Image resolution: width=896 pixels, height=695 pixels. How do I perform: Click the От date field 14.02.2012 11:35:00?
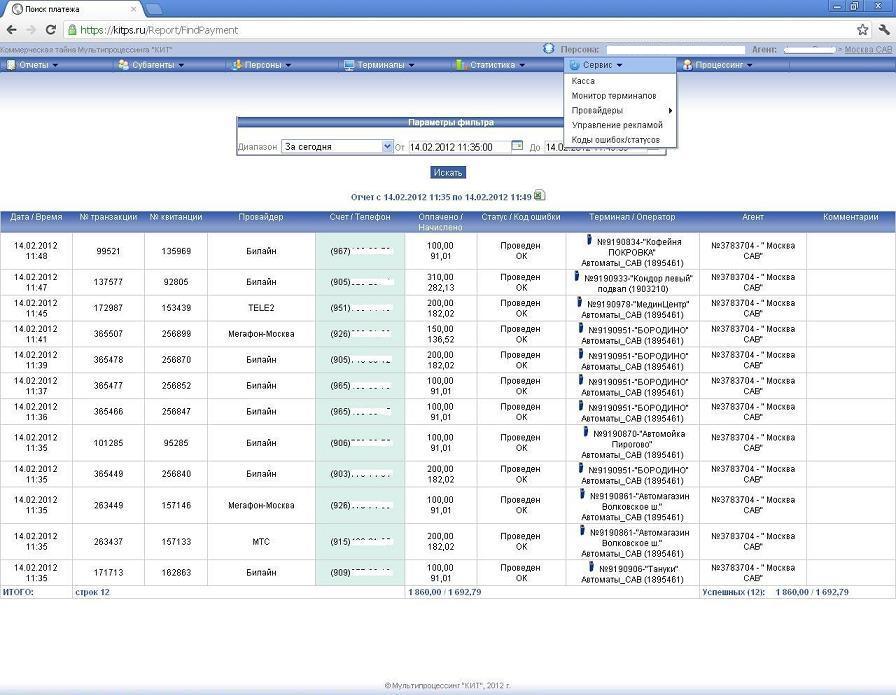point(459,147)
